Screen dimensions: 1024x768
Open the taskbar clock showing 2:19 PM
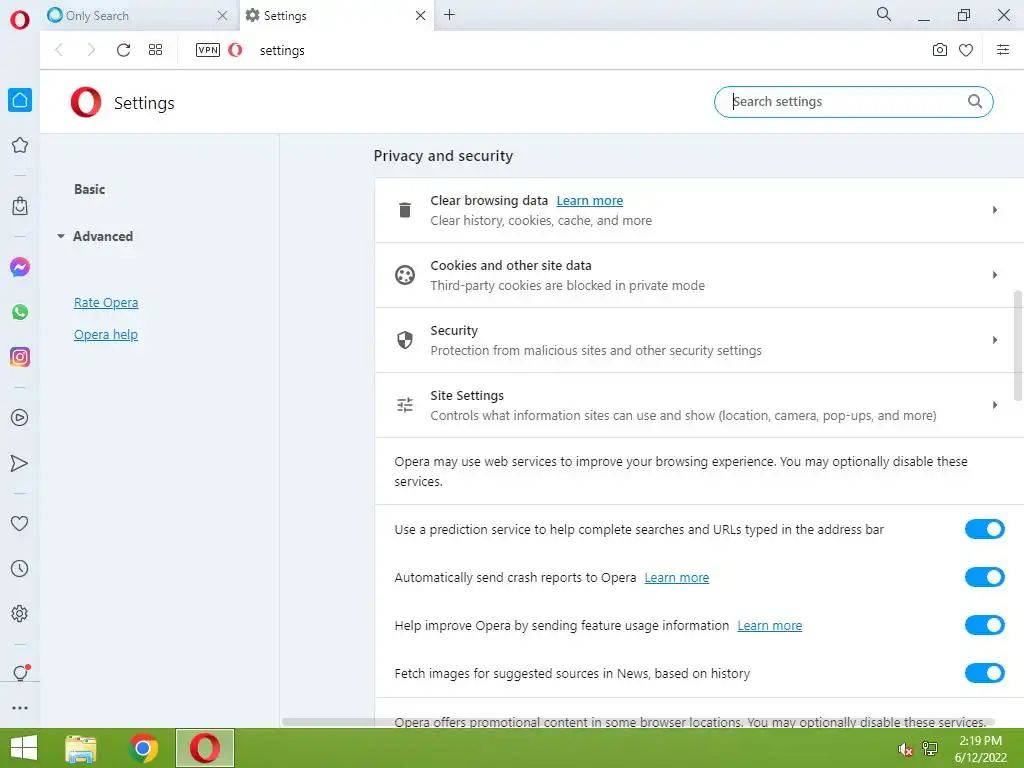[980, 749]
